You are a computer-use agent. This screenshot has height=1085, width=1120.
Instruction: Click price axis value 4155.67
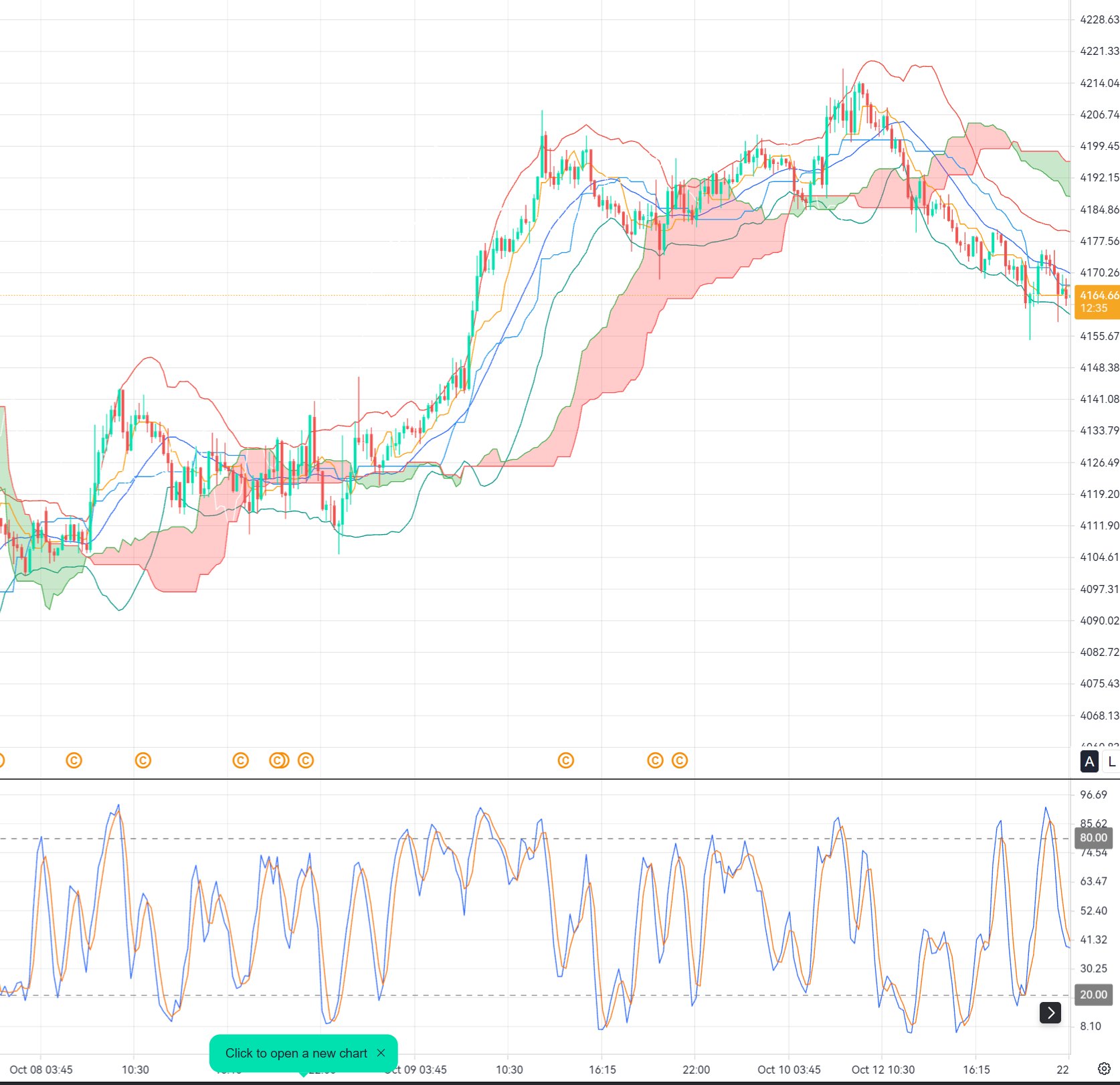pyautogui.click(x=1099, y=336)
